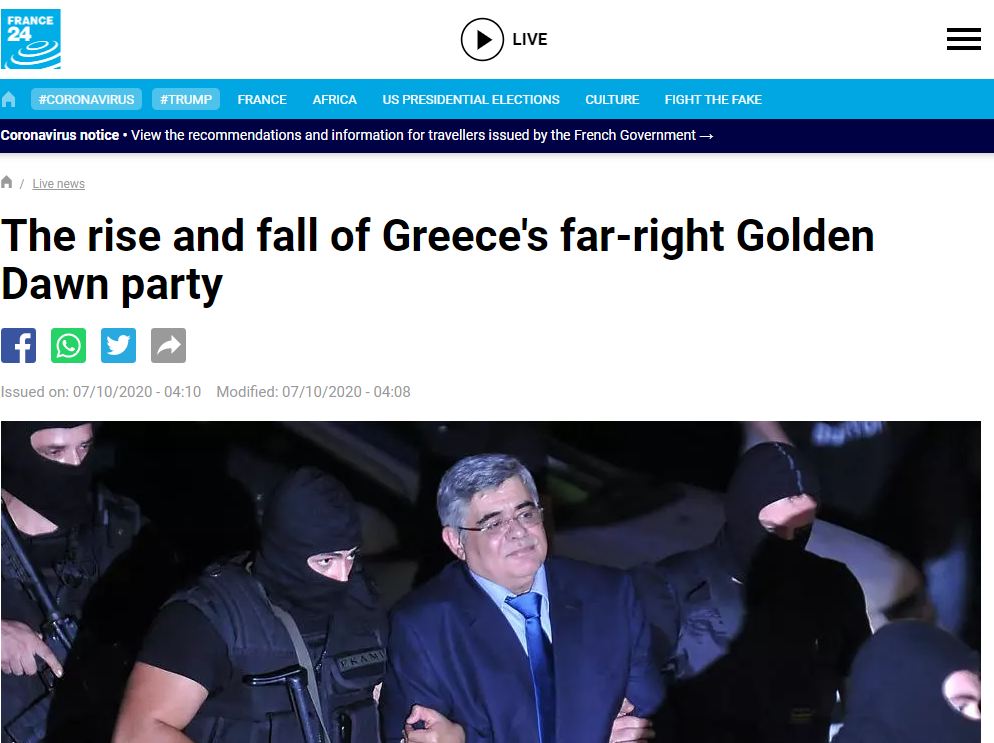This screenshot has height=743, width=994.
Task: Click the breadcrumb home icon
Action: point(7,183)
